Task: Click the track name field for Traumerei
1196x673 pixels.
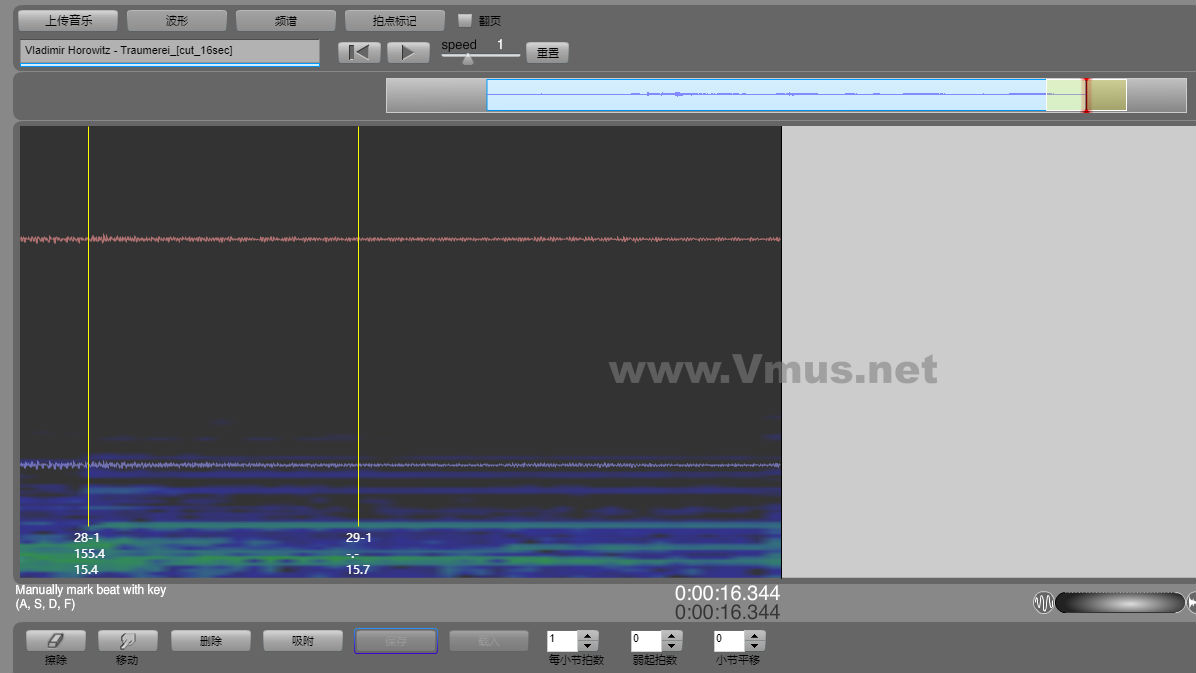Action: click(169, 51)
